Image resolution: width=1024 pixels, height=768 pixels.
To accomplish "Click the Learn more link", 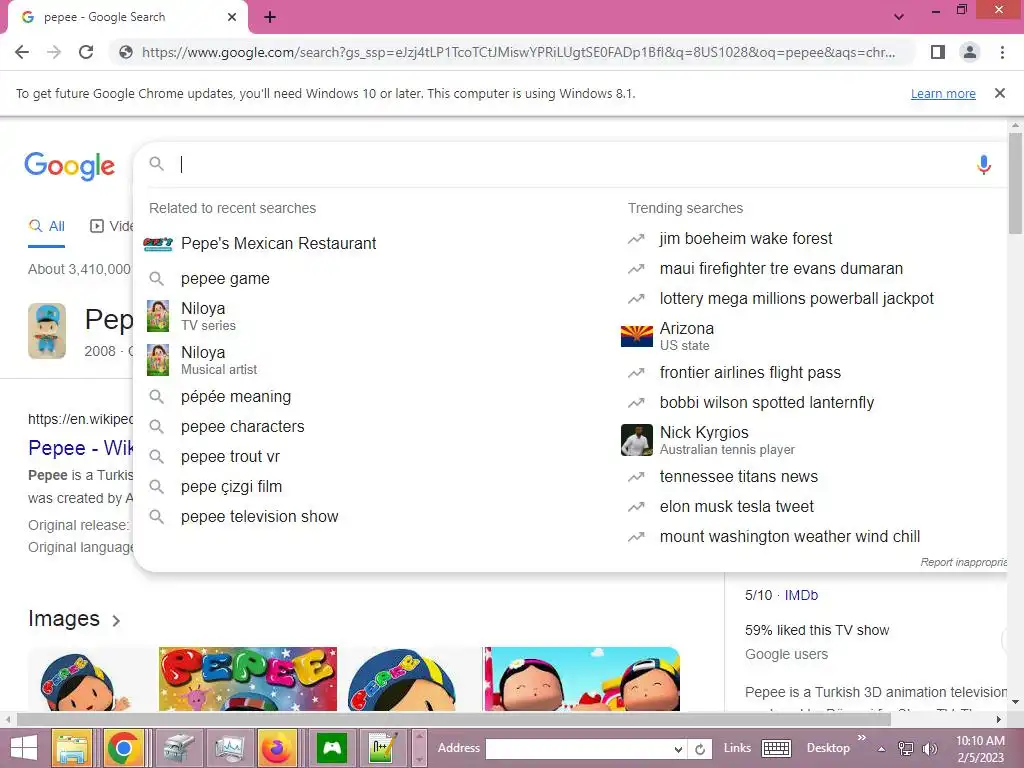I will click(x=943, y=93).
